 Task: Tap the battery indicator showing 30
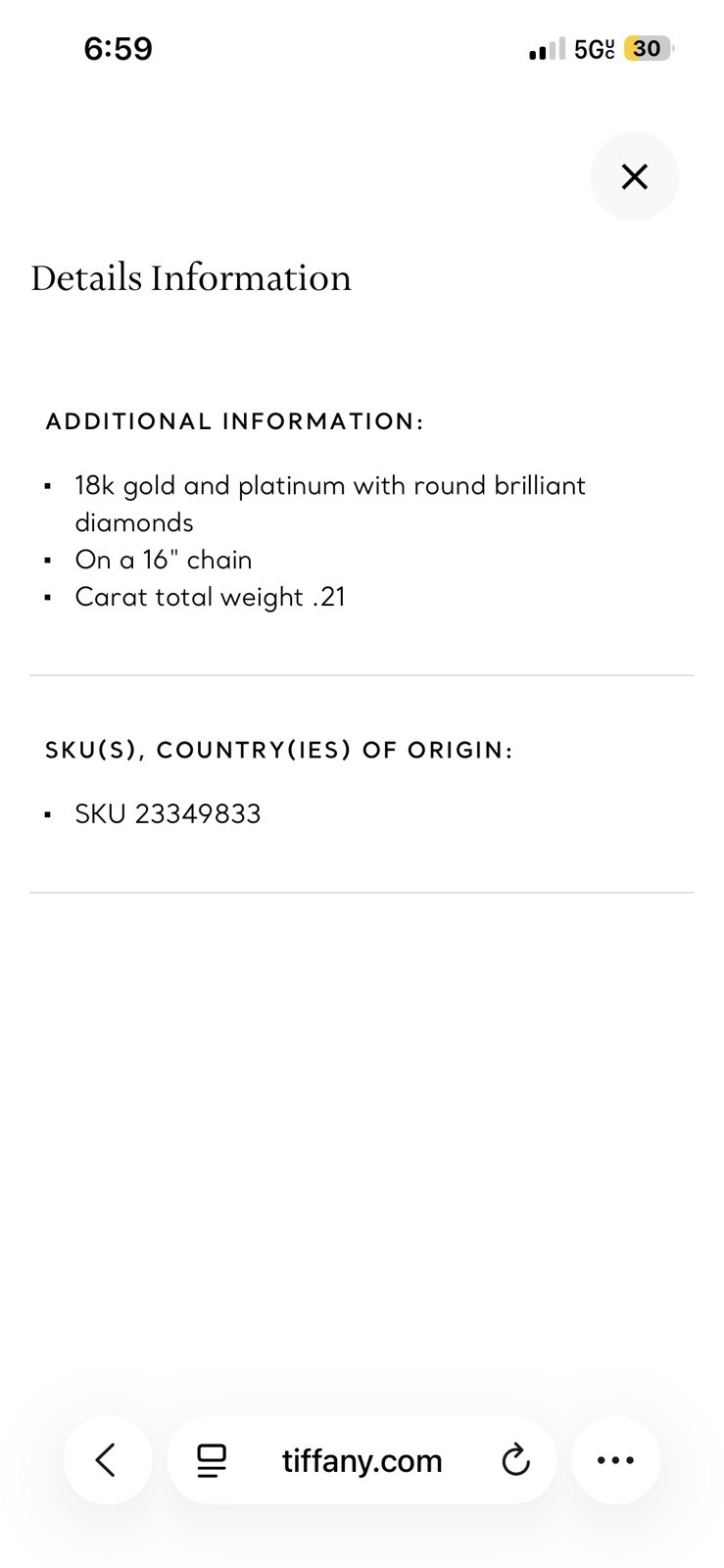649,48
